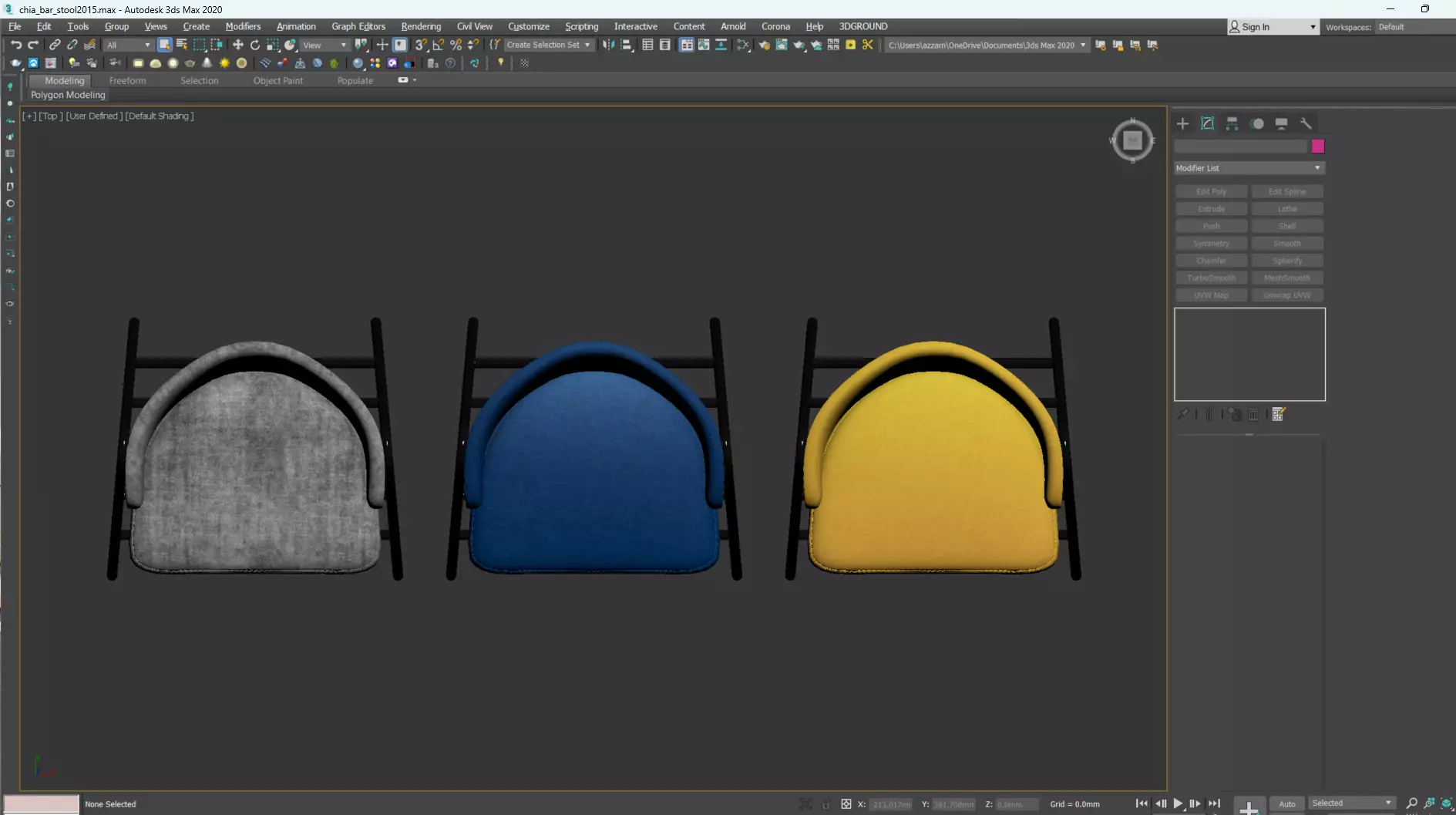Click the sun light icon in second toolbar
This screenshot has width=1456, height=815.
tap(224, 63)
